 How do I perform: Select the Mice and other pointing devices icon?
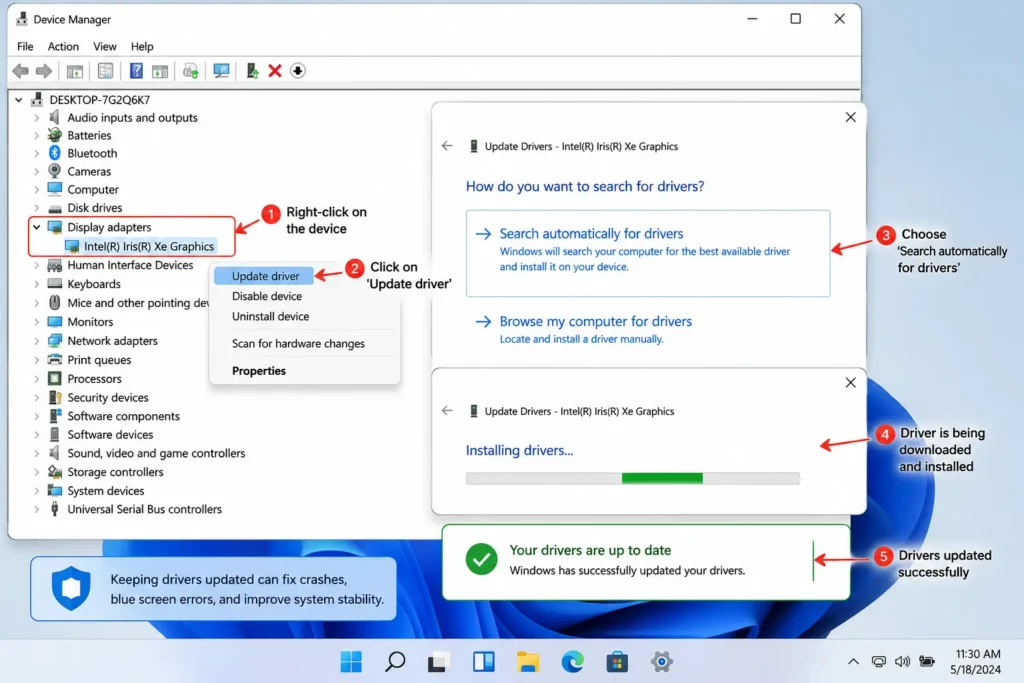point(55,302)
